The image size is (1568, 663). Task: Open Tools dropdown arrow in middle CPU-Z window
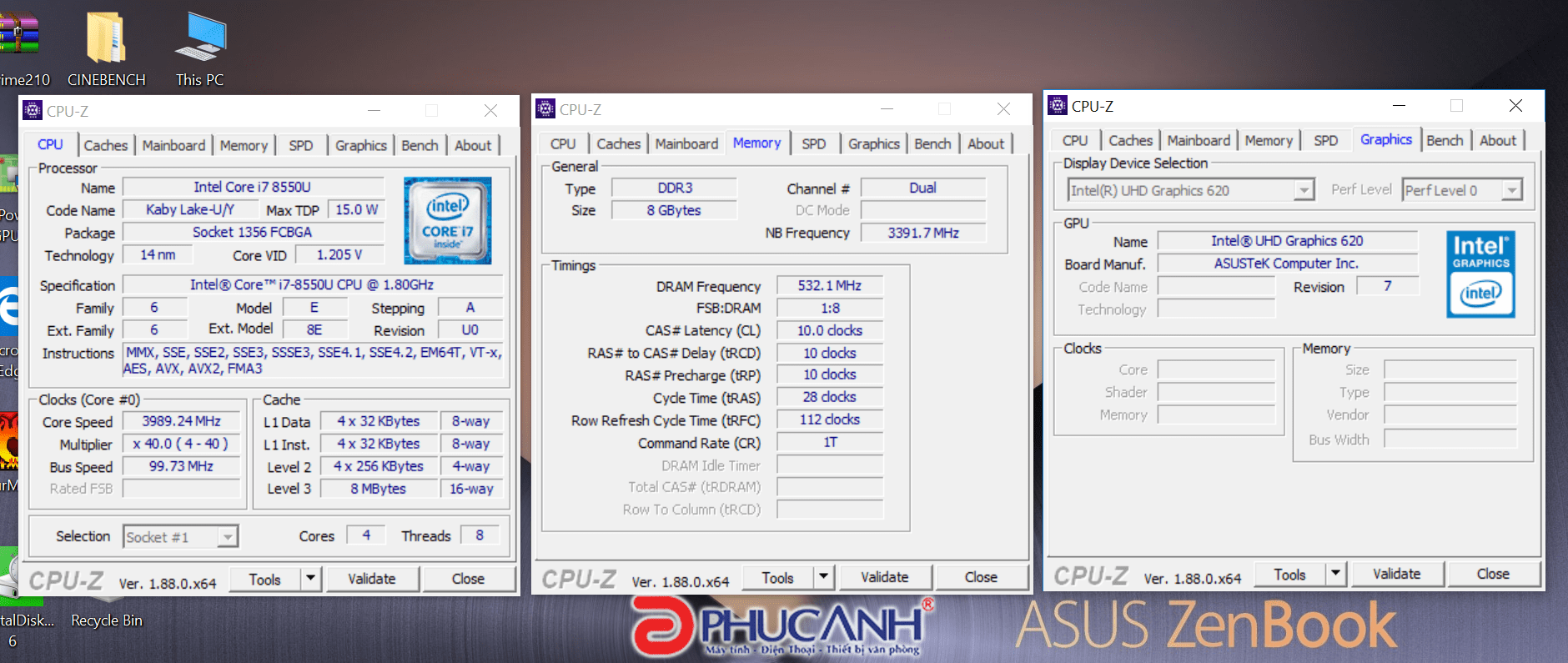(x=823, y=576)
